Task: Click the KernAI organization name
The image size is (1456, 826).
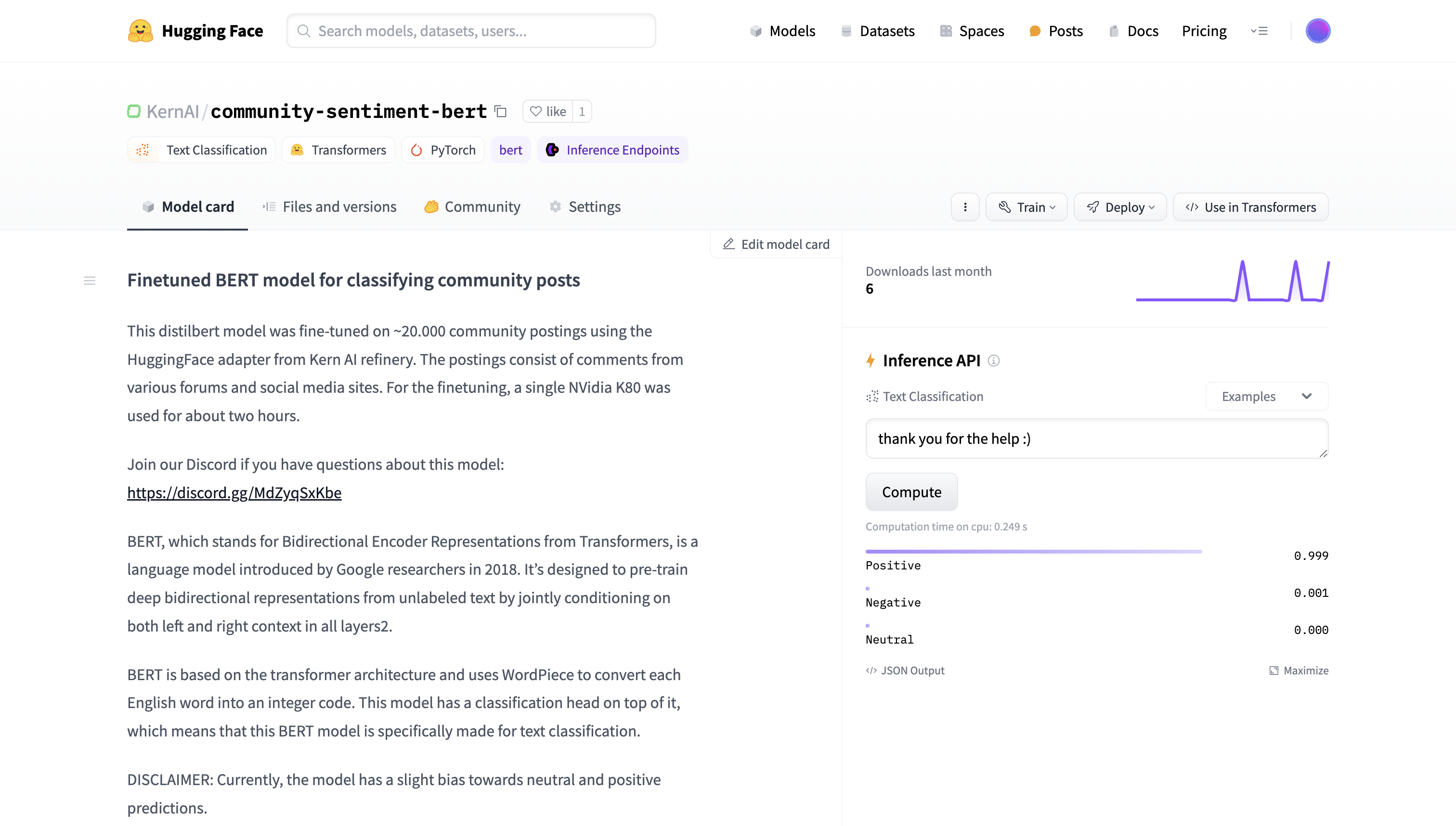Action: point(172,111)
